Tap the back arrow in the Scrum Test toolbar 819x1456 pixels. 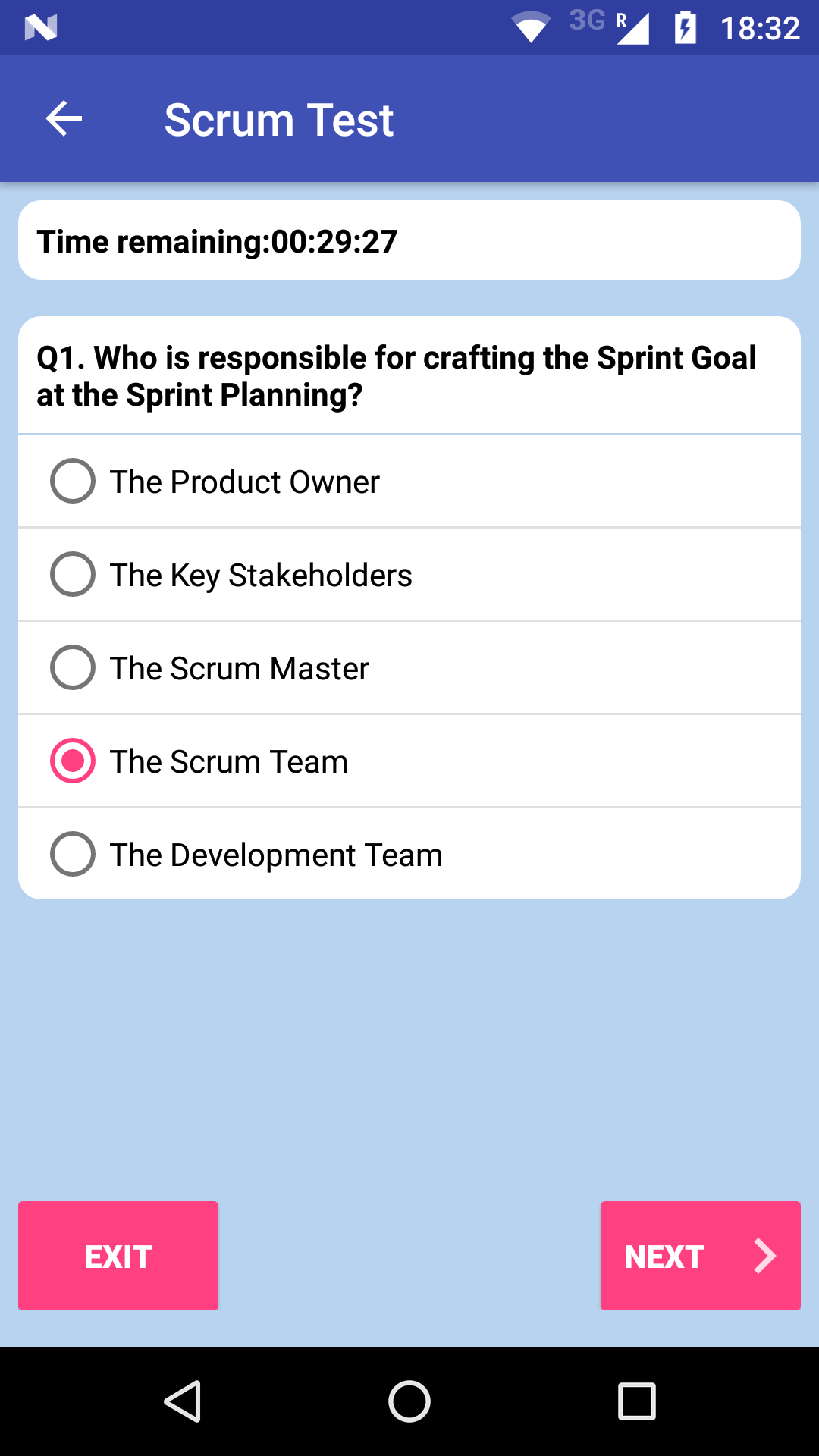coord(63,118)
